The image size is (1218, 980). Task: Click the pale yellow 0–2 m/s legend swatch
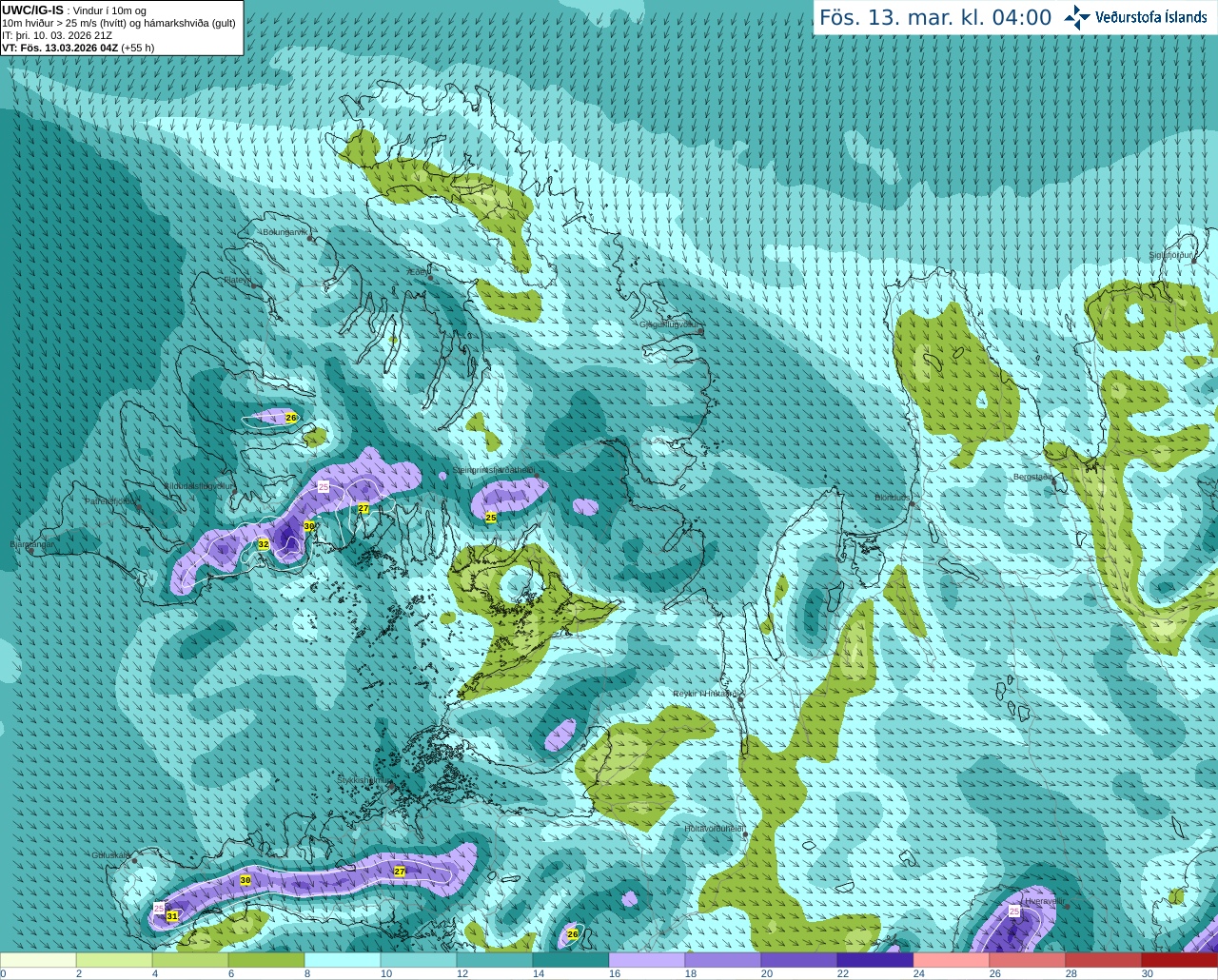[38, 960]
